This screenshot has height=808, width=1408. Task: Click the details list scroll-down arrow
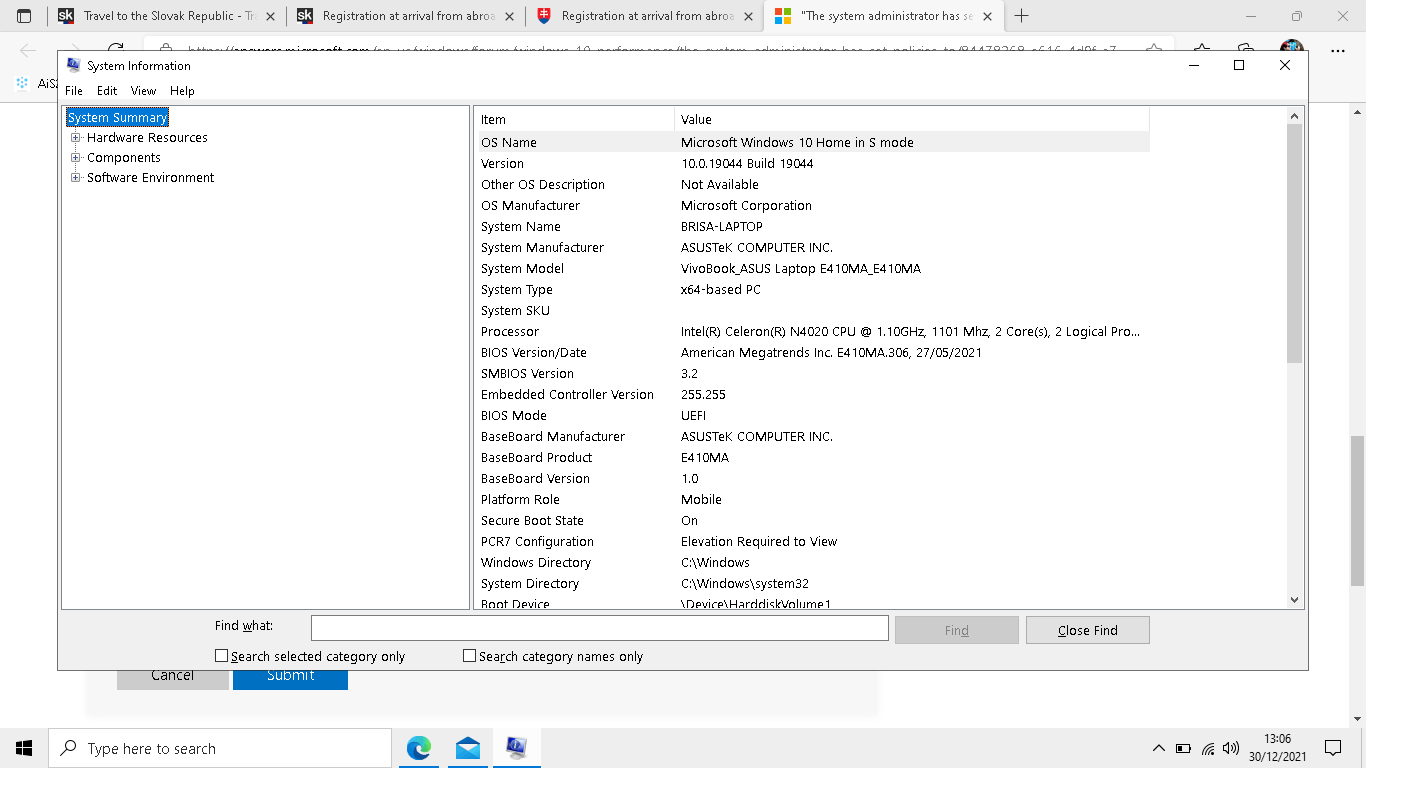[x=1294, y=600]
